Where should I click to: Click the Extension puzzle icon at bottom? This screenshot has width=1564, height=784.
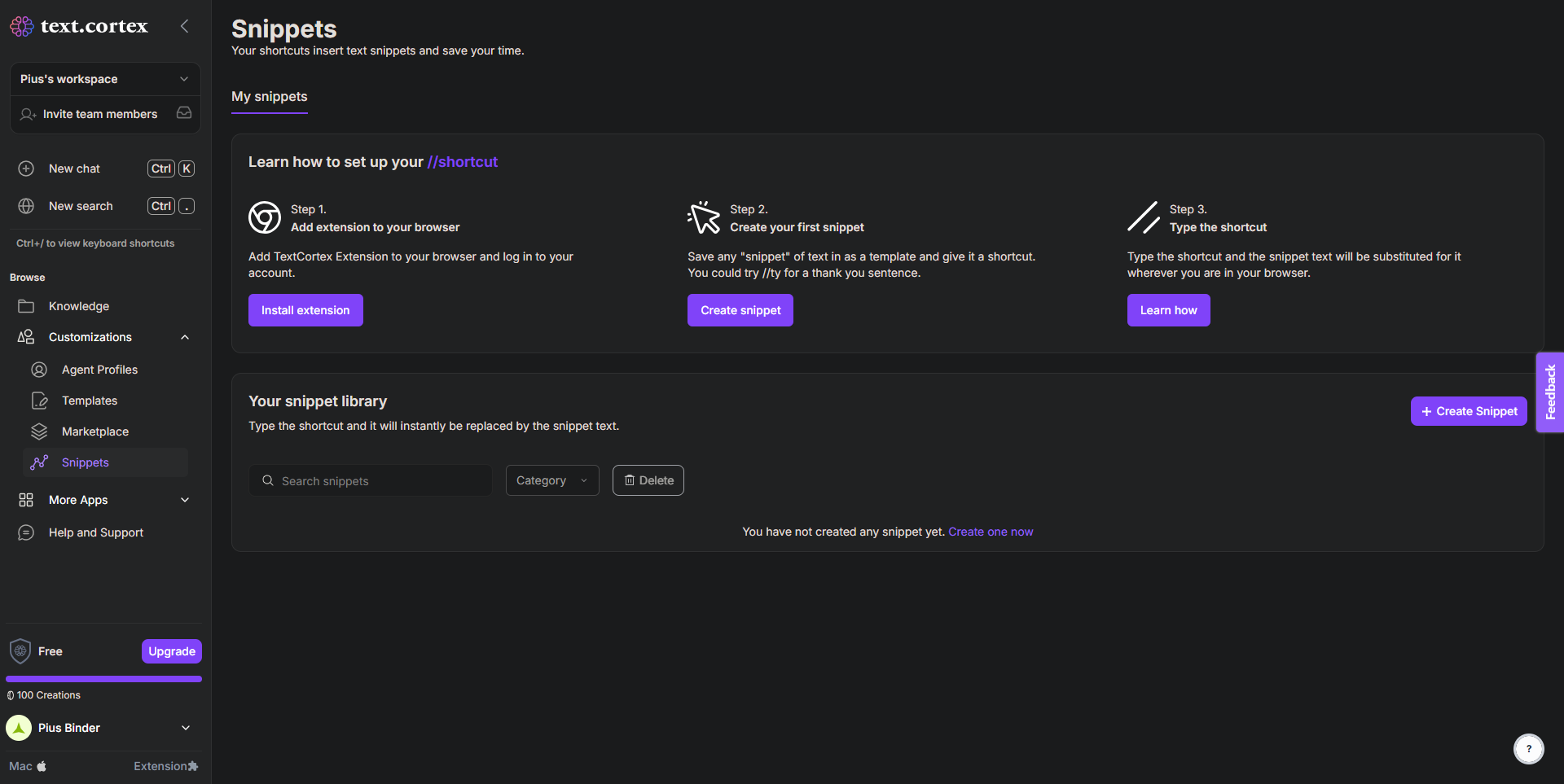[193, 766]
